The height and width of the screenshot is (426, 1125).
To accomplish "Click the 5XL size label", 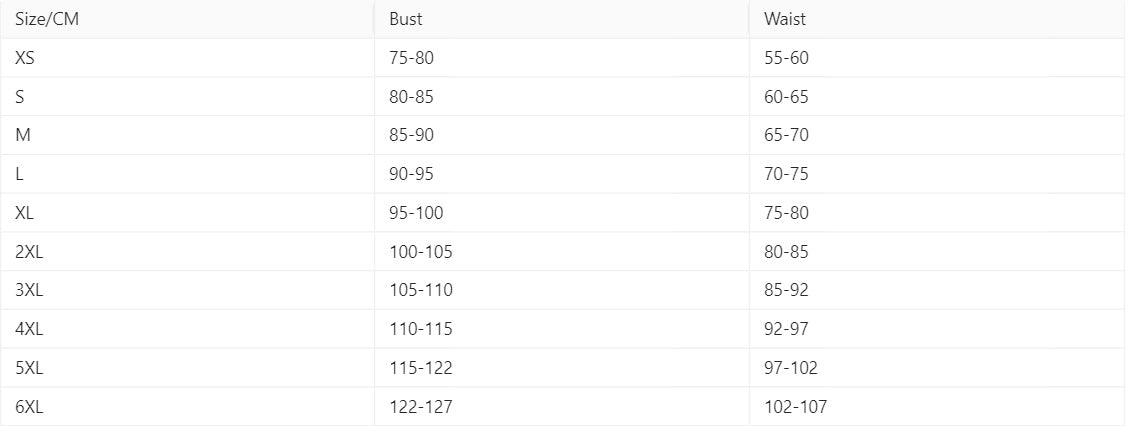I will [29, 368].
